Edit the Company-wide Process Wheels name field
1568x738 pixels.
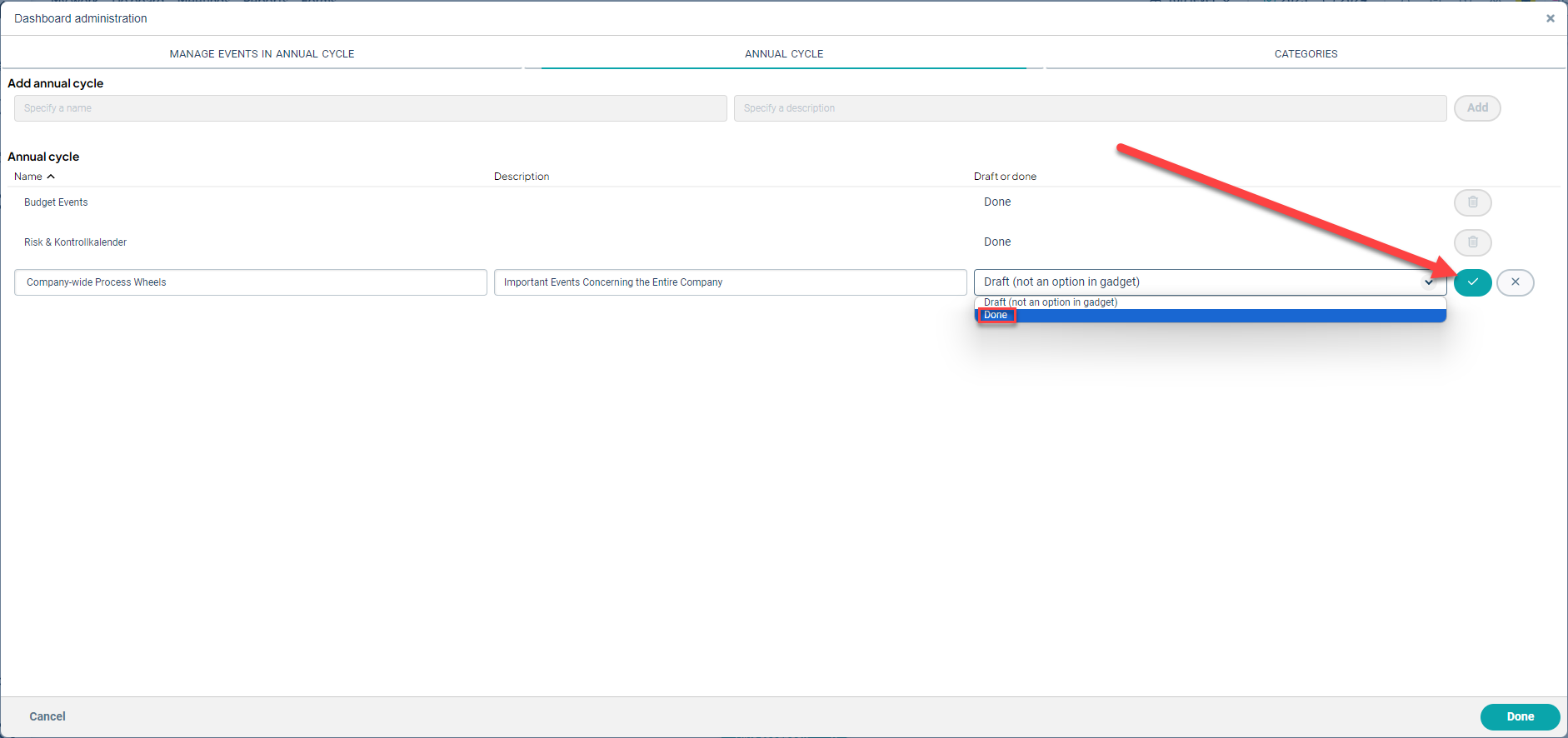(250, 282)
